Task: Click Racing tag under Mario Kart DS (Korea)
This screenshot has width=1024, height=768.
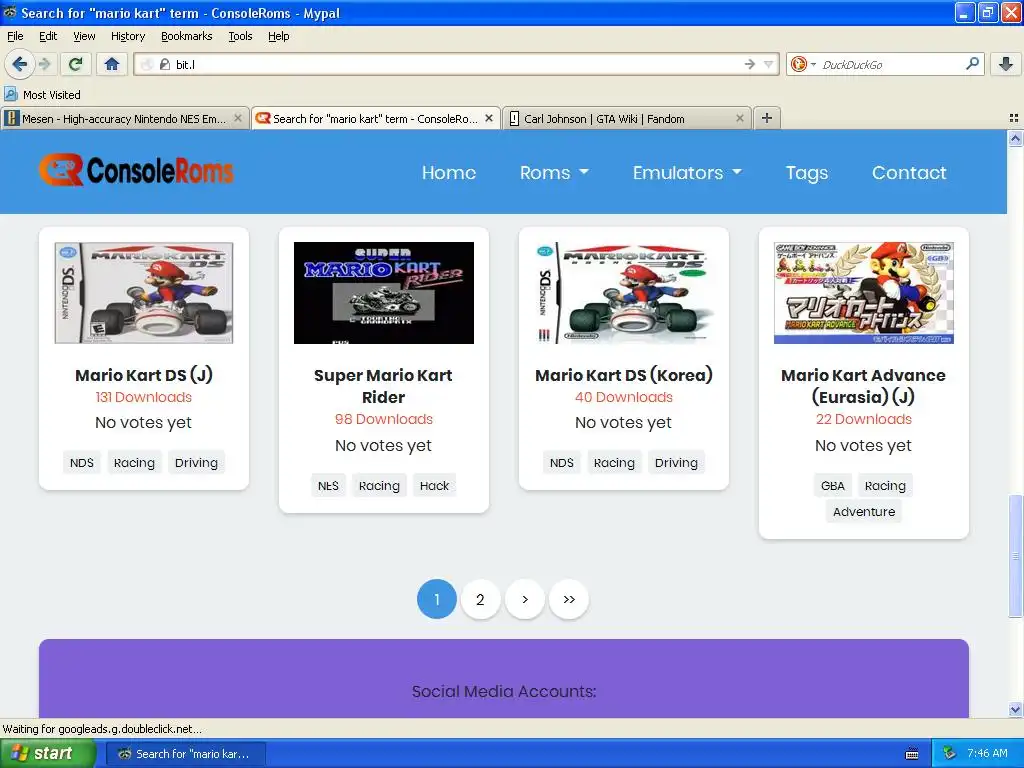Action: [614, 462]
